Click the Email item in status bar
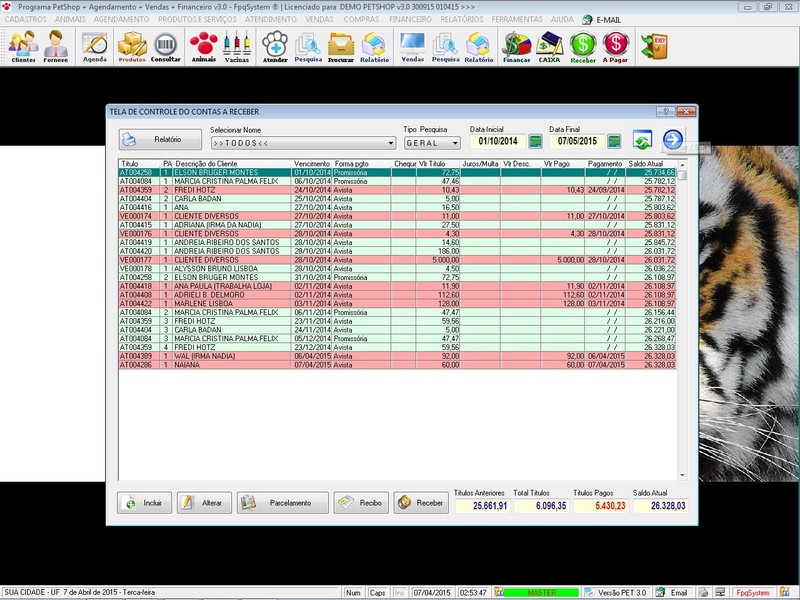The width and height of the screenshot is (800, 600). tap(673, 593)
